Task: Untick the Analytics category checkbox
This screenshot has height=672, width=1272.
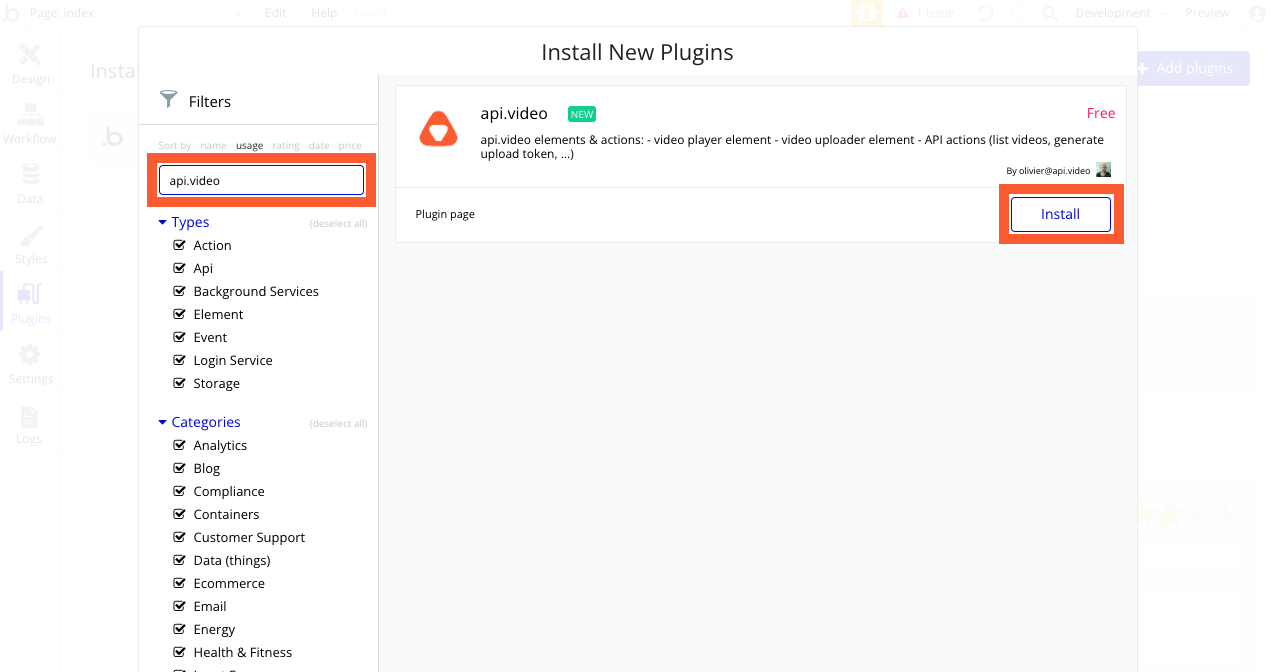Action: tap(178, 445)
